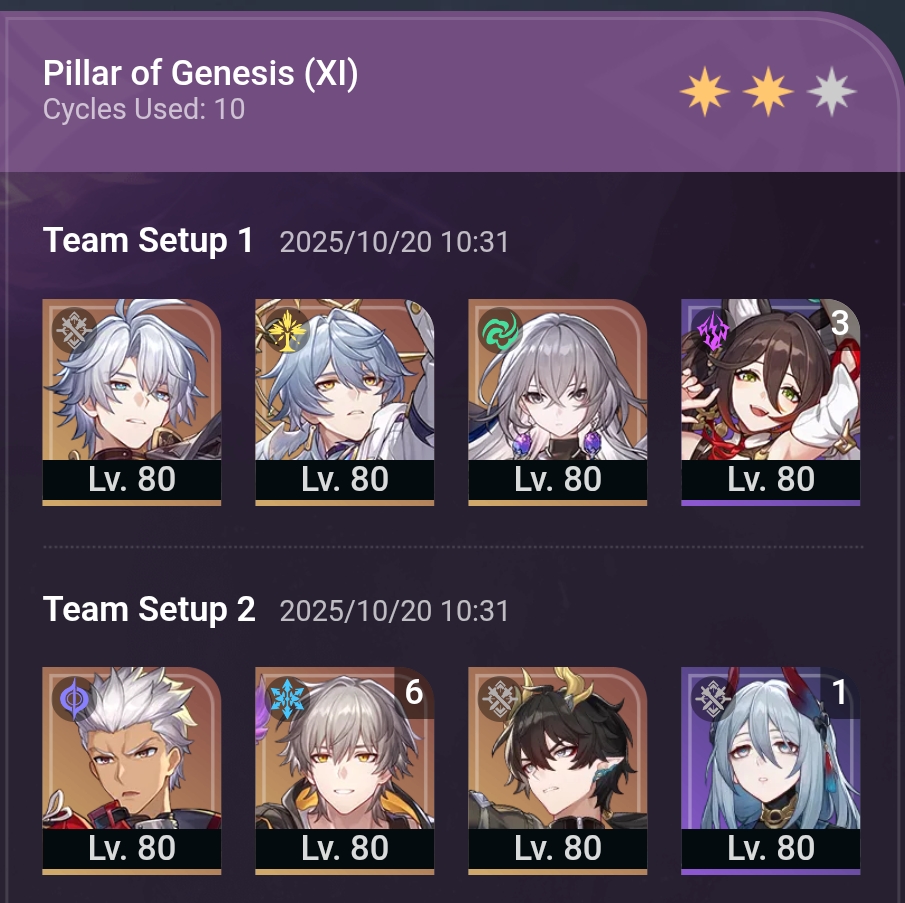
Task: Click the Lightning element icon on fox-eared character
Action: point(713,331)
